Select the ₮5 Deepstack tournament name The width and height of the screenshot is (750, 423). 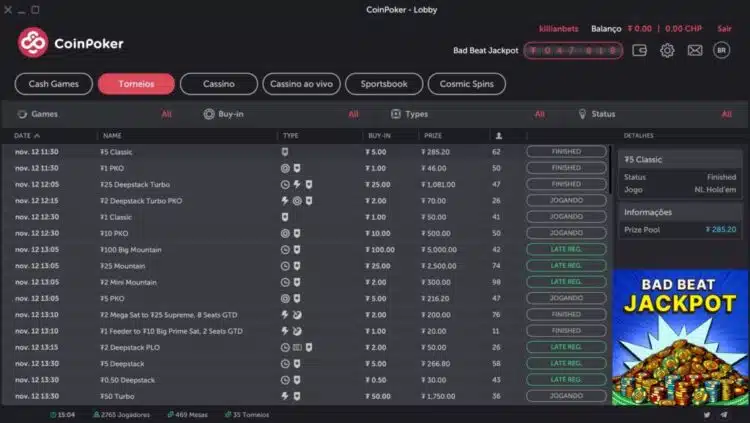click(x=122, y=364)
